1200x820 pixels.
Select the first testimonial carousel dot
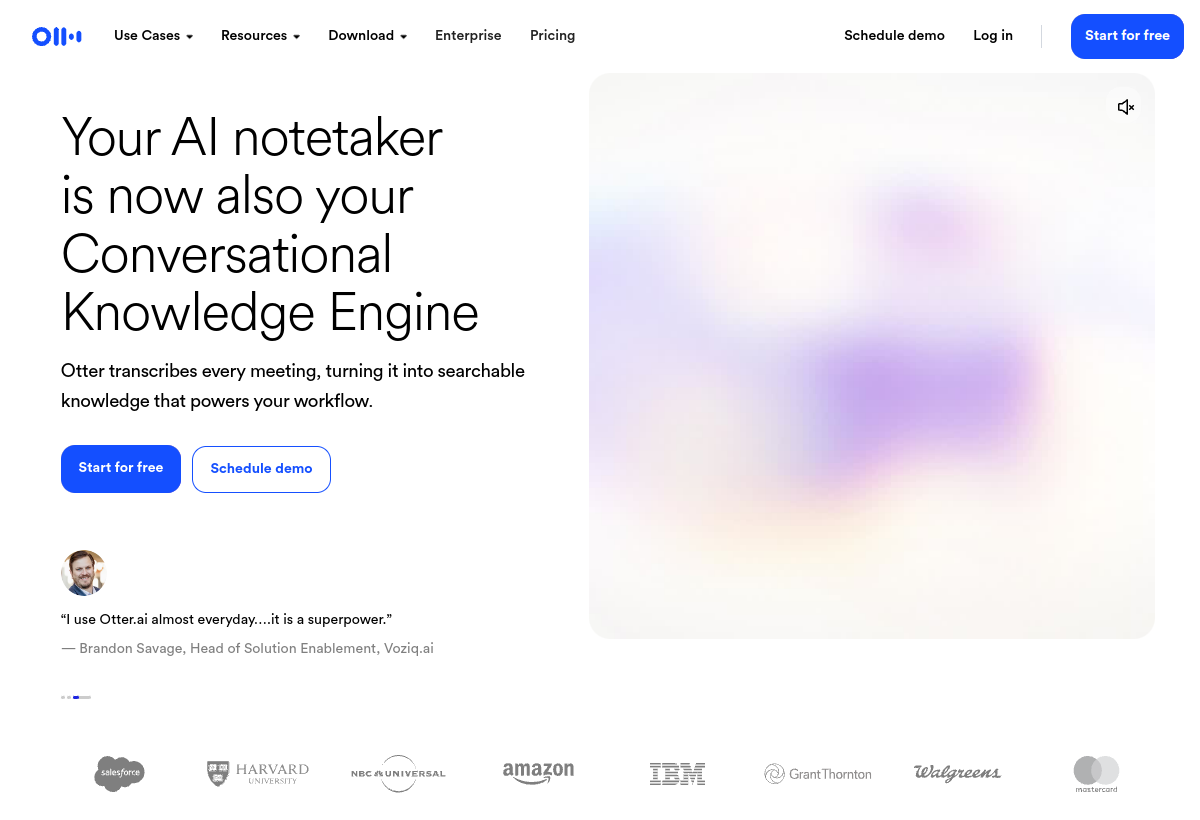(x=63, y=697)
